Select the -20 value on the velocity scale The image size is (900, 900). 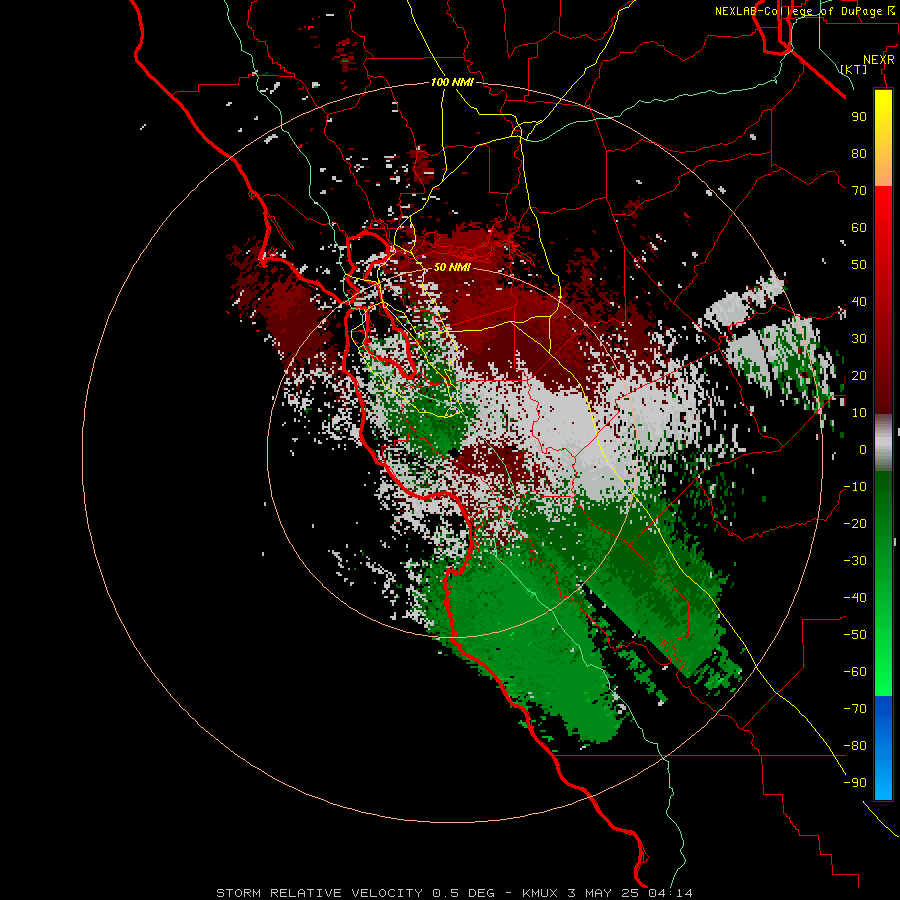[855, 523]
